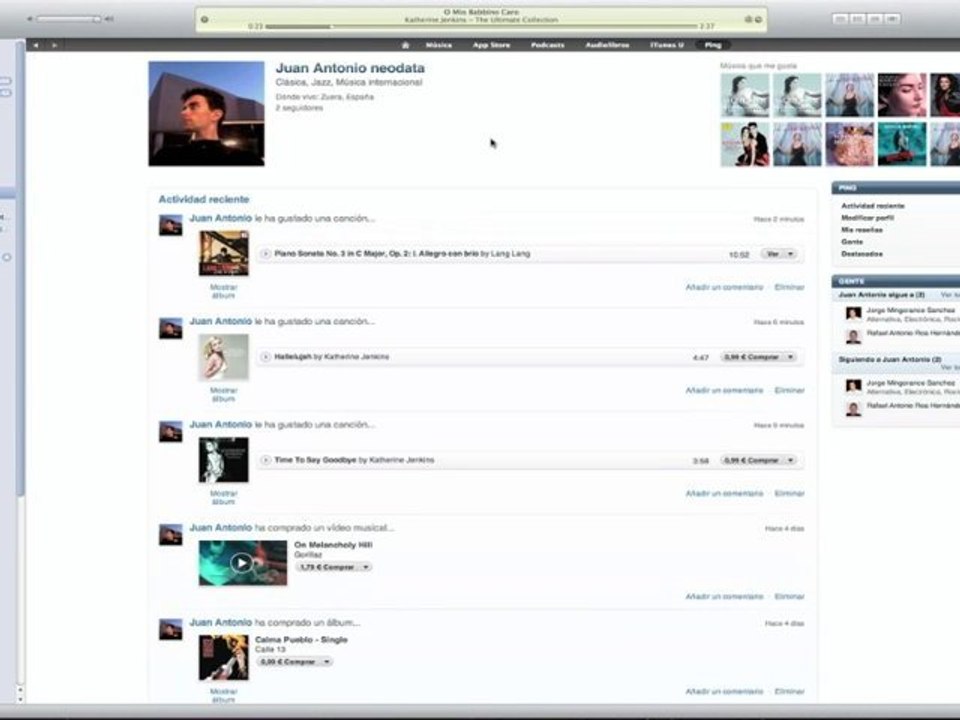The image size is (960, 720).
Task: Play preview of Piano Sonata No. 3
Action: pyautogui.click(x=266, y=253)
